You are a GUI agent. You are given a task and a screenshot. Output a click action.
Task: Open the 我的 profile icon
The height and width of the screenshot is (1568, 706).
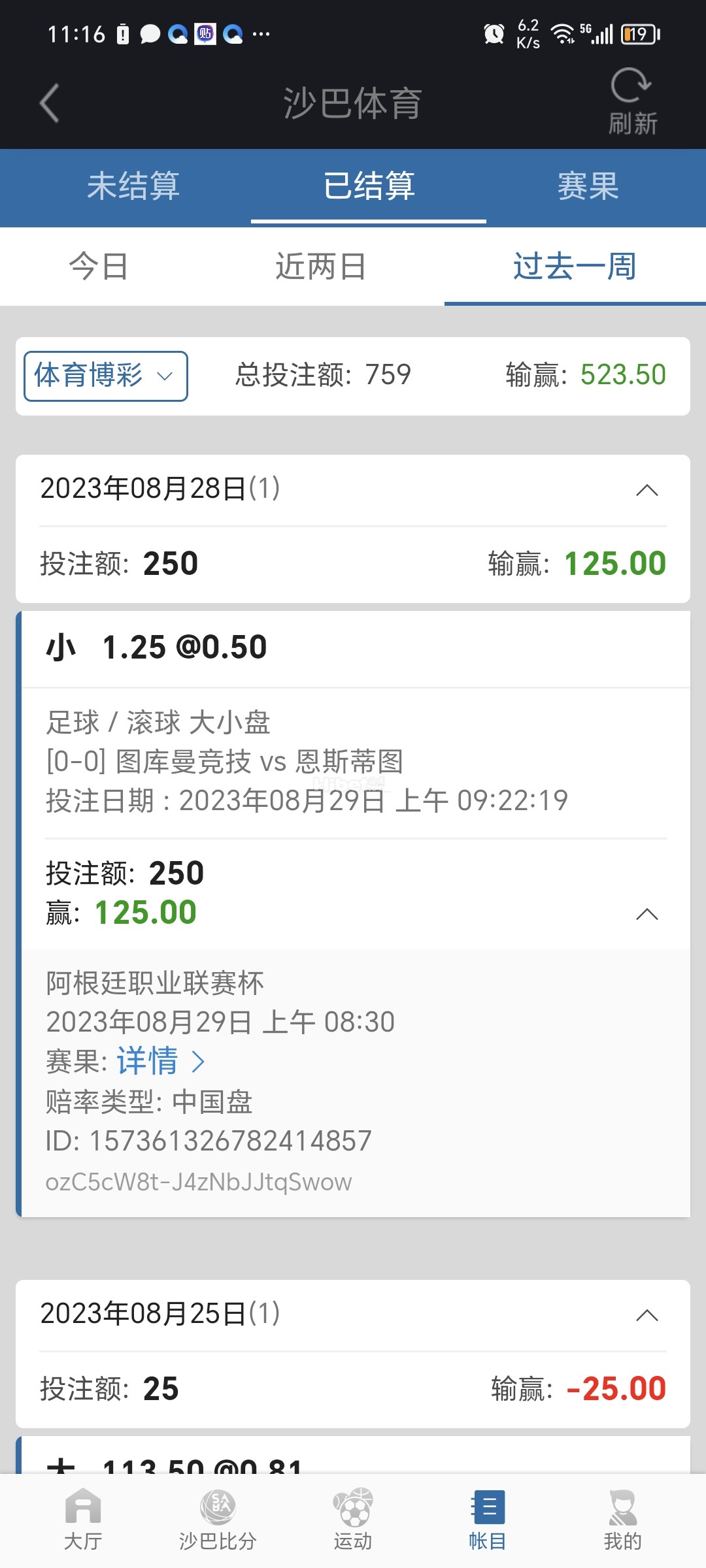(x=622, y=1518)
